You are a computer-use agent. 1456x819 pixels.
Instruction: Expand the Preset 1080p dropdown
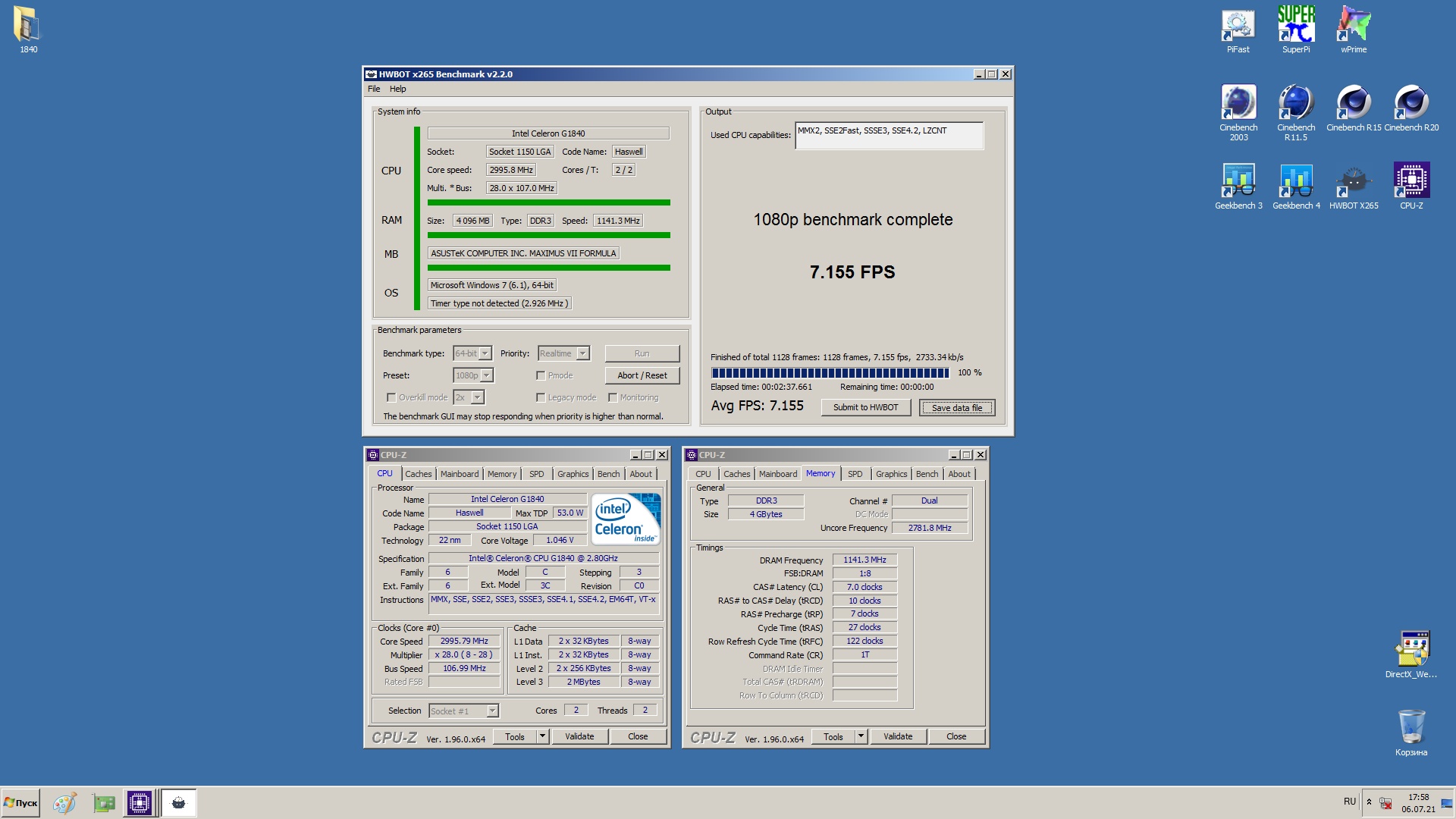pos(487,375)
